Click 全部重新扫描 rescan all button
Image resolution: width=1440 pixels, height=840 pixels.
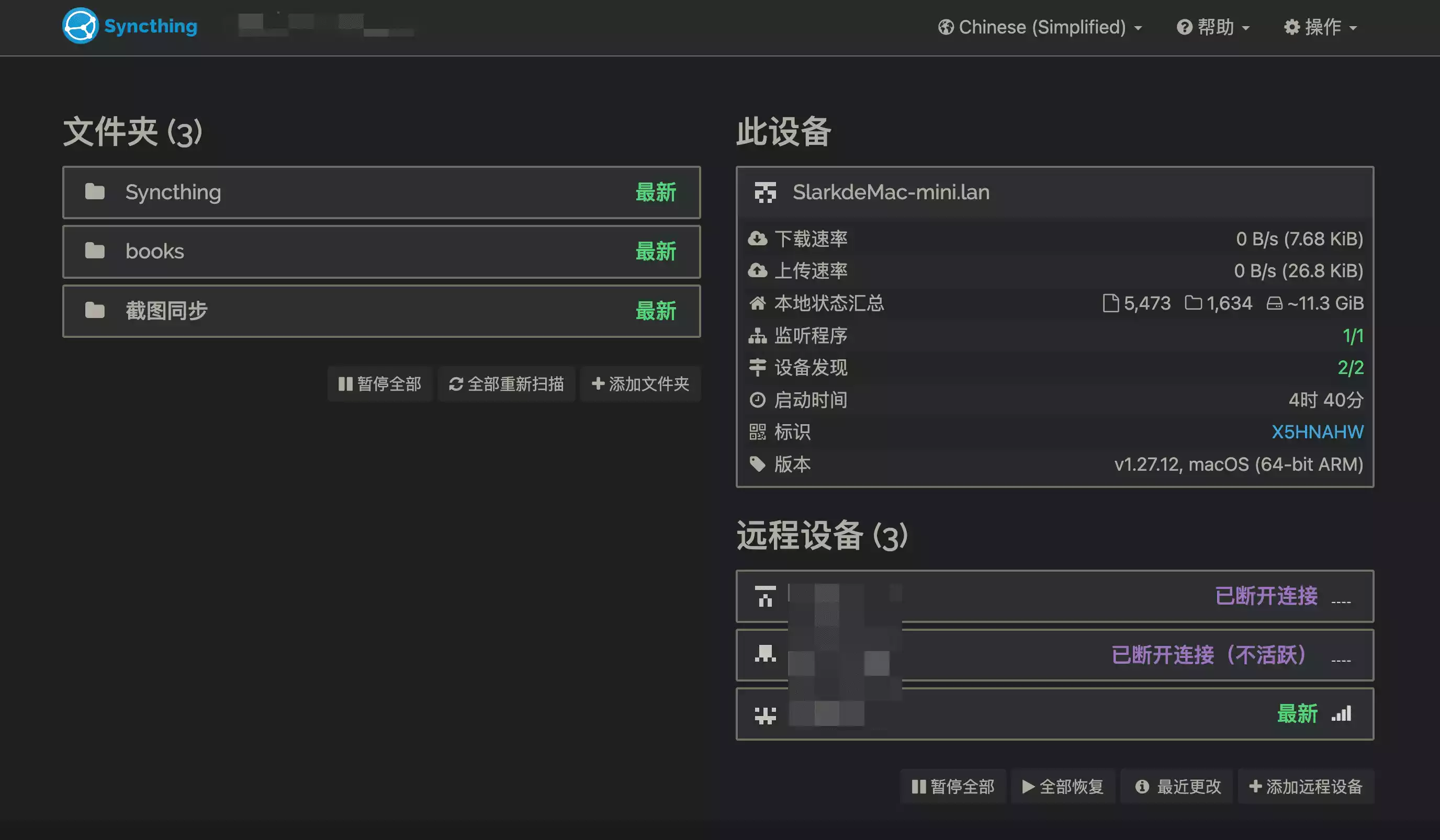(507, 384)
